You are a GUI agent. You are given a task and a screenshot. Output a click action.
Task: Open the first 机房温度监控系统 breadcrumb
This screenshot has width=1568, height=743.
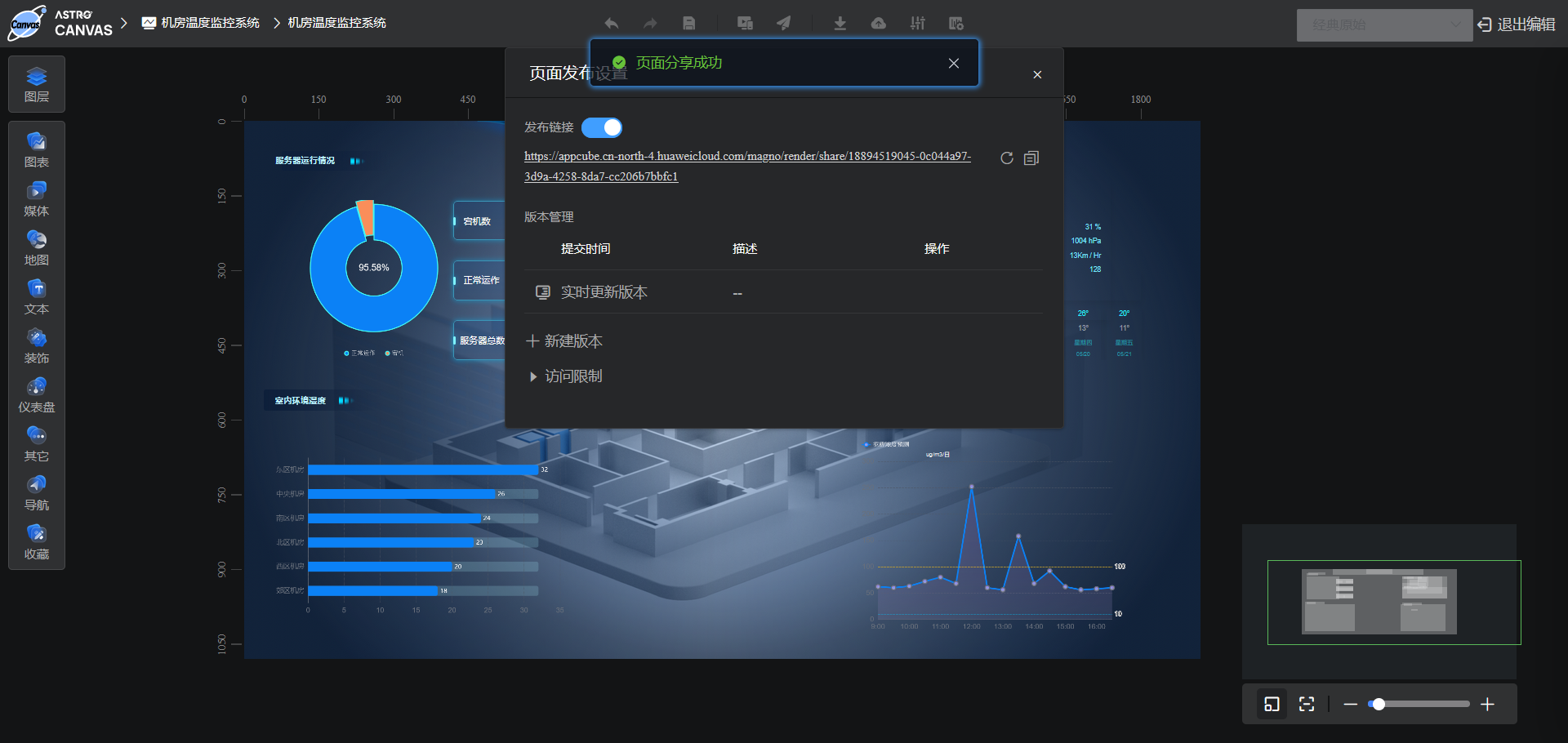point(201,23)
